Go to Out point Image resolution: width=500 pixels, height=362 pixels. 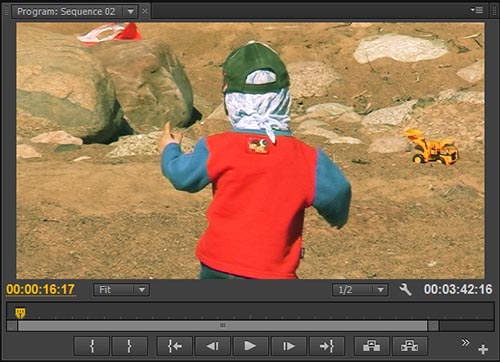click(327, 346)
